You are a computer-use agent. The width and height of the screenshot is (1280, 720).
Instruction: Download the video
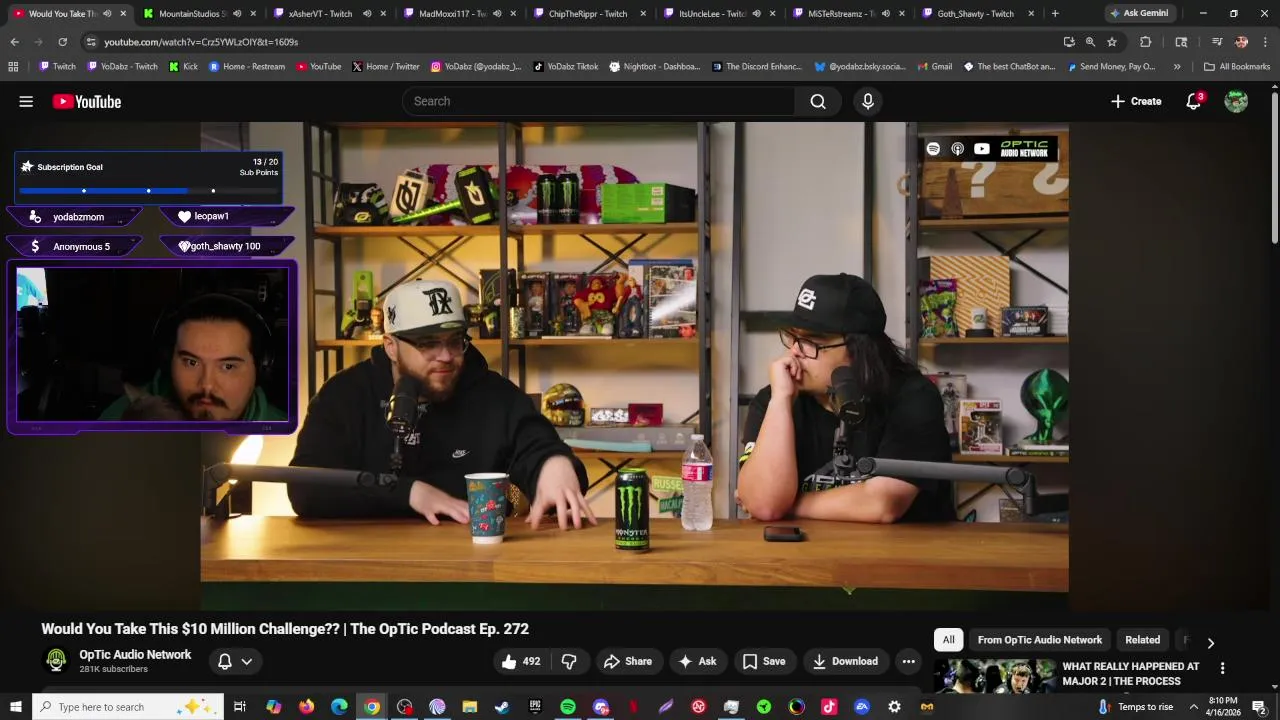(845, 661)
